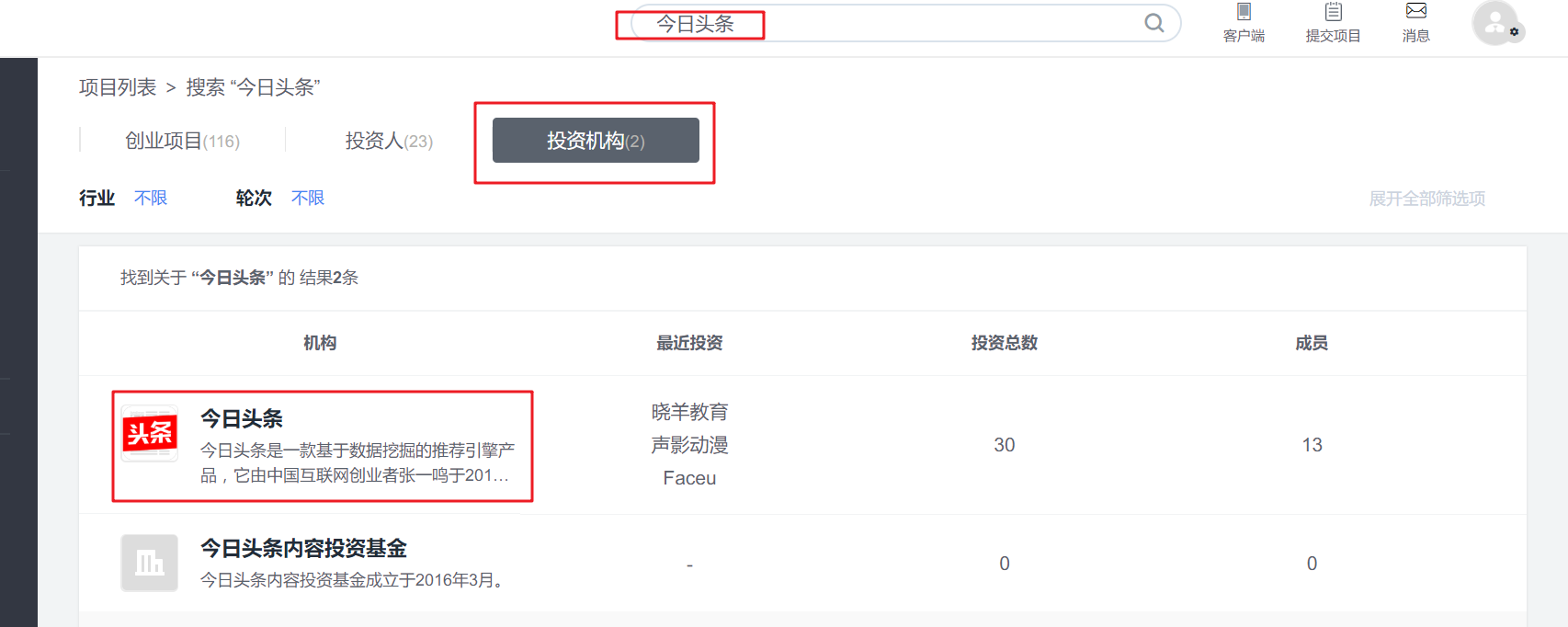Open 今日头条内容投资基金 institution
The height and width of the screenshot is (627, 1568).
click(x=303, y=549)
